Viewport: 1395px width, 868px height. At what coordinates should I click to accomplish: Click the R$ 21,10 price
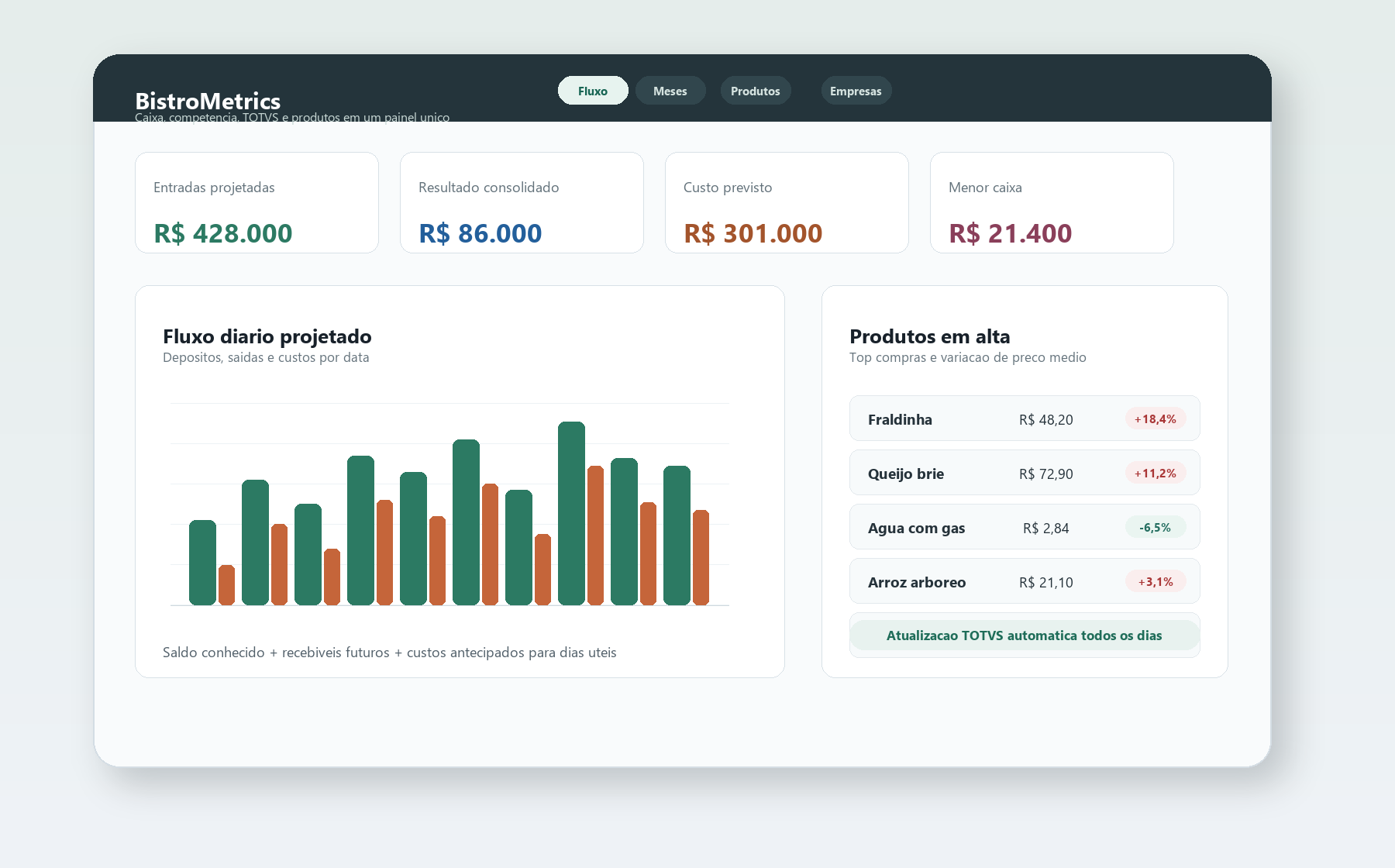click(1046, 582)
